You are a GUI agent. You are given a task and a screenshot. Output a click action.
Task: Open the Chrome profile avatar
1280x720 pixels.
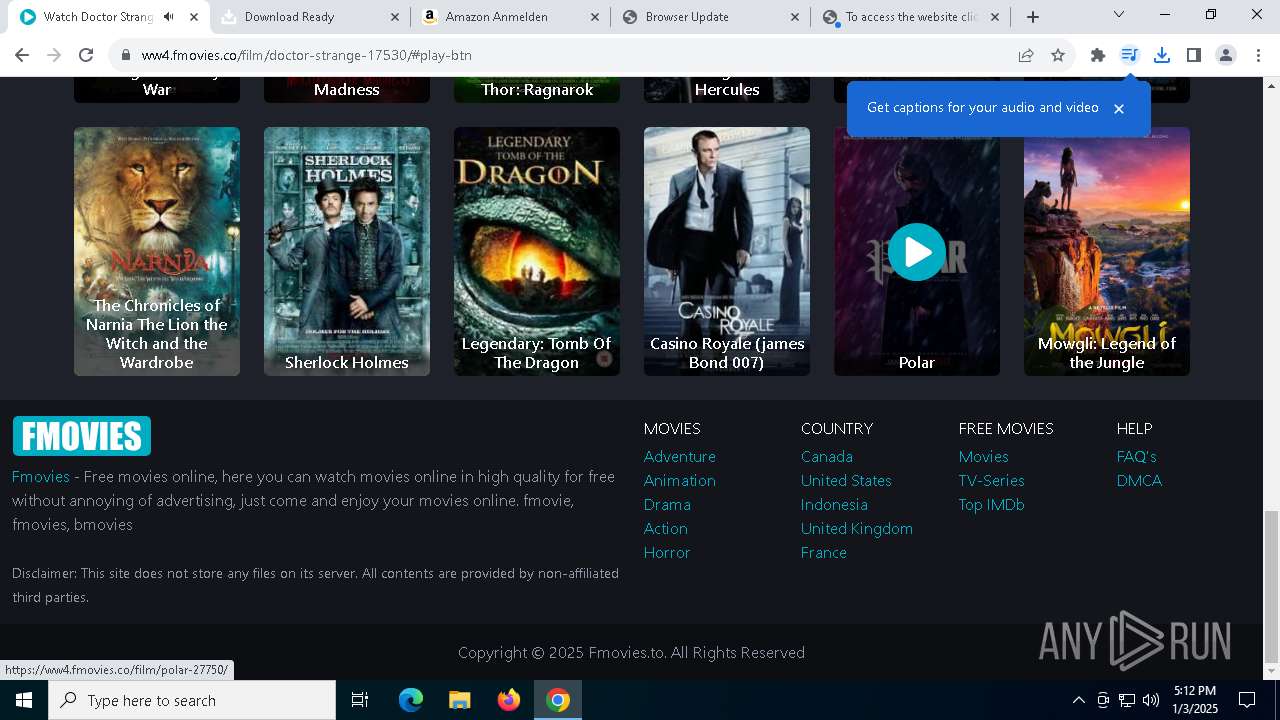(1225, 55)
